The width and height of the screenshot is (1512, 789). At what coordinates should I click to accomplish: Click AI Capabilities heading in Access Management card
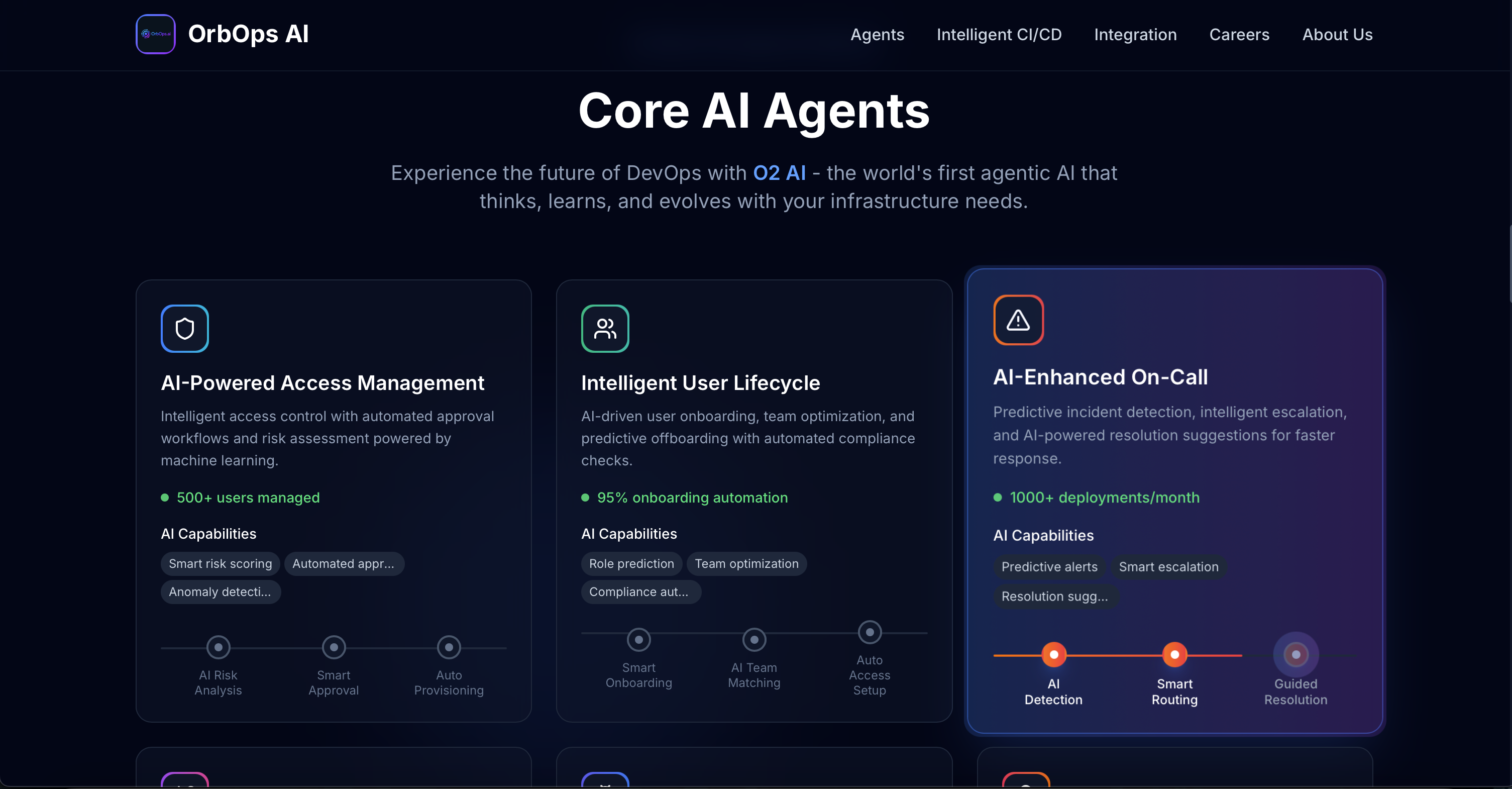pos(208,534)
